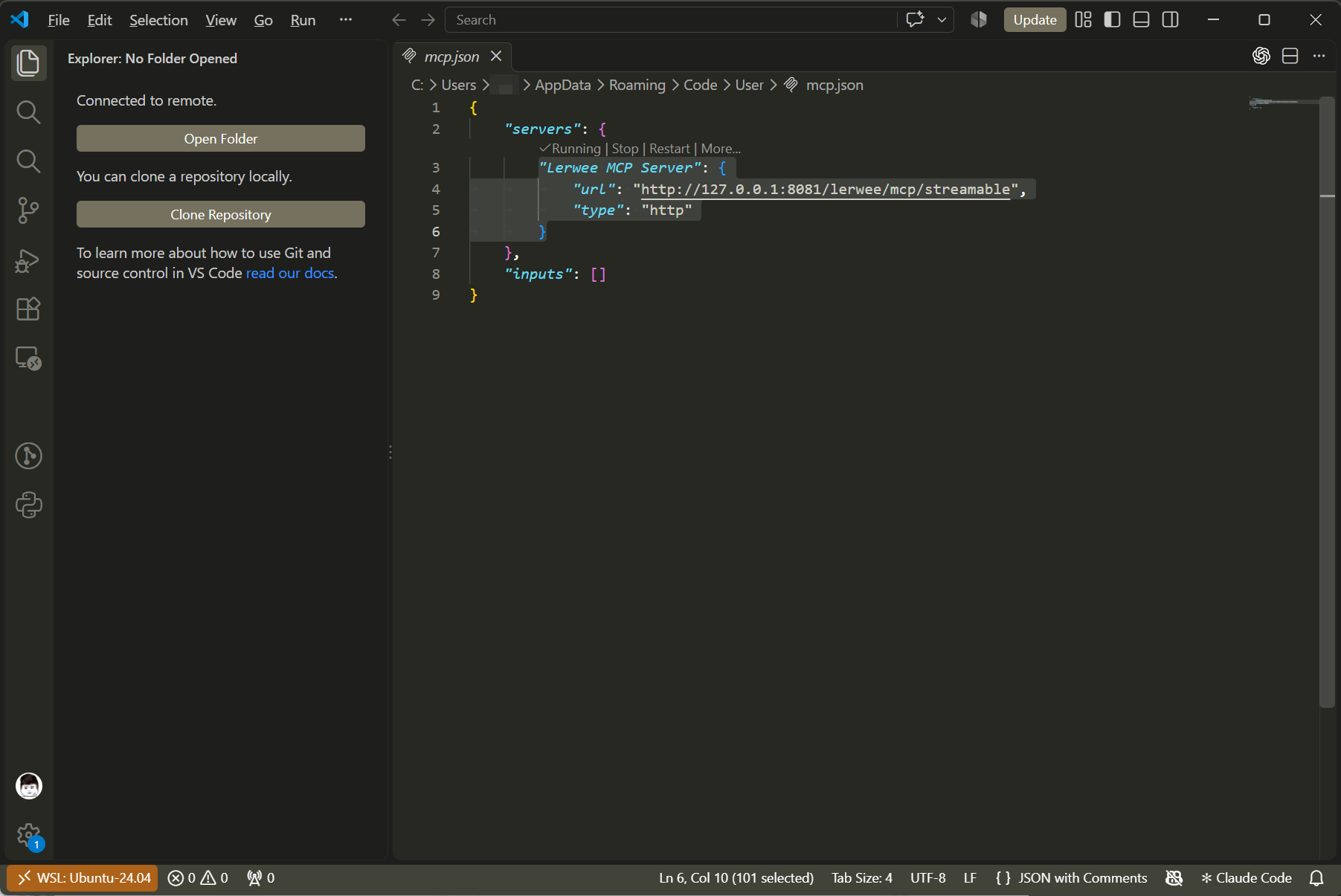
Task: Open the Claude Code status bar item
Action: (x=1247, y=878)
